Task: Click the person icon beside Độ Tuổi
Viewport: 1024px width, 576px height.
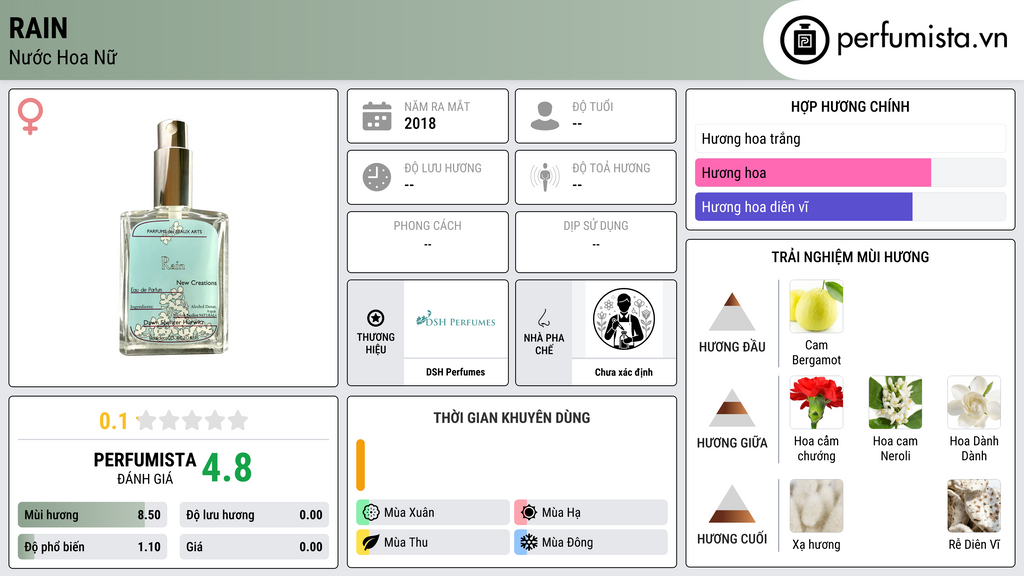Action: pyautogui.click(x=545, y=116)
